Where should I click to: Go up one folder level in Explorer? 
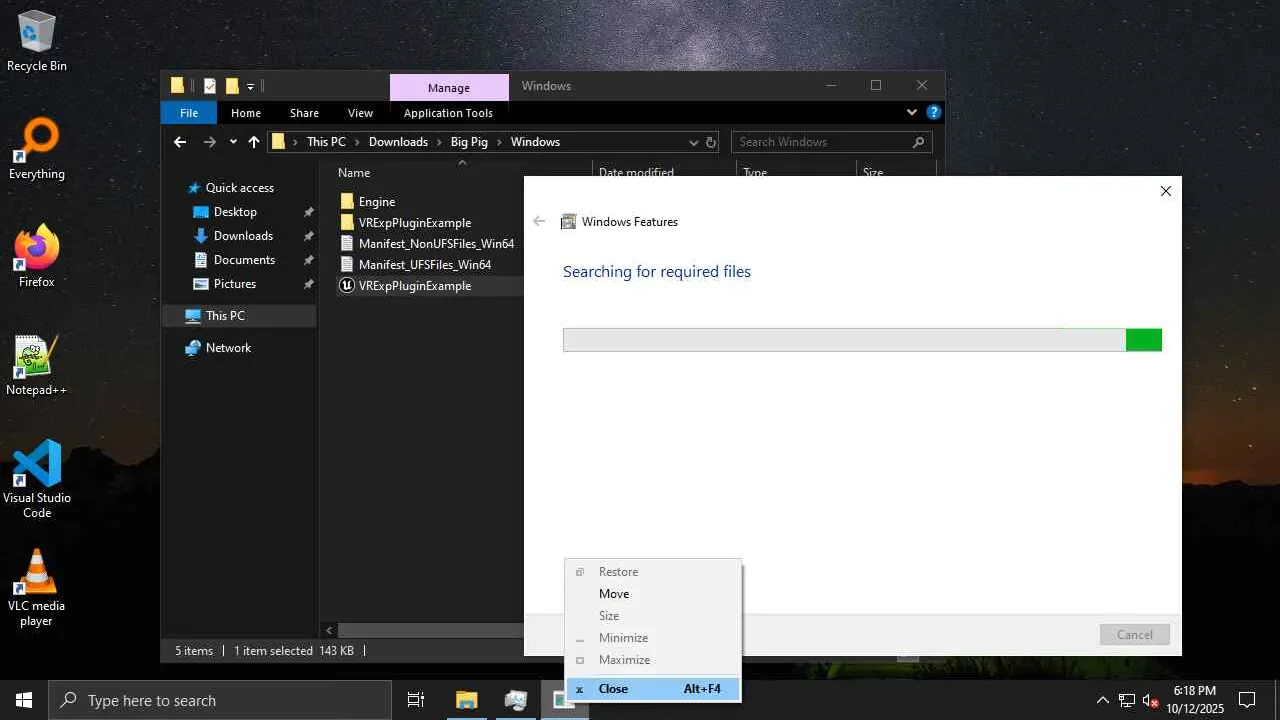(254, 142)
